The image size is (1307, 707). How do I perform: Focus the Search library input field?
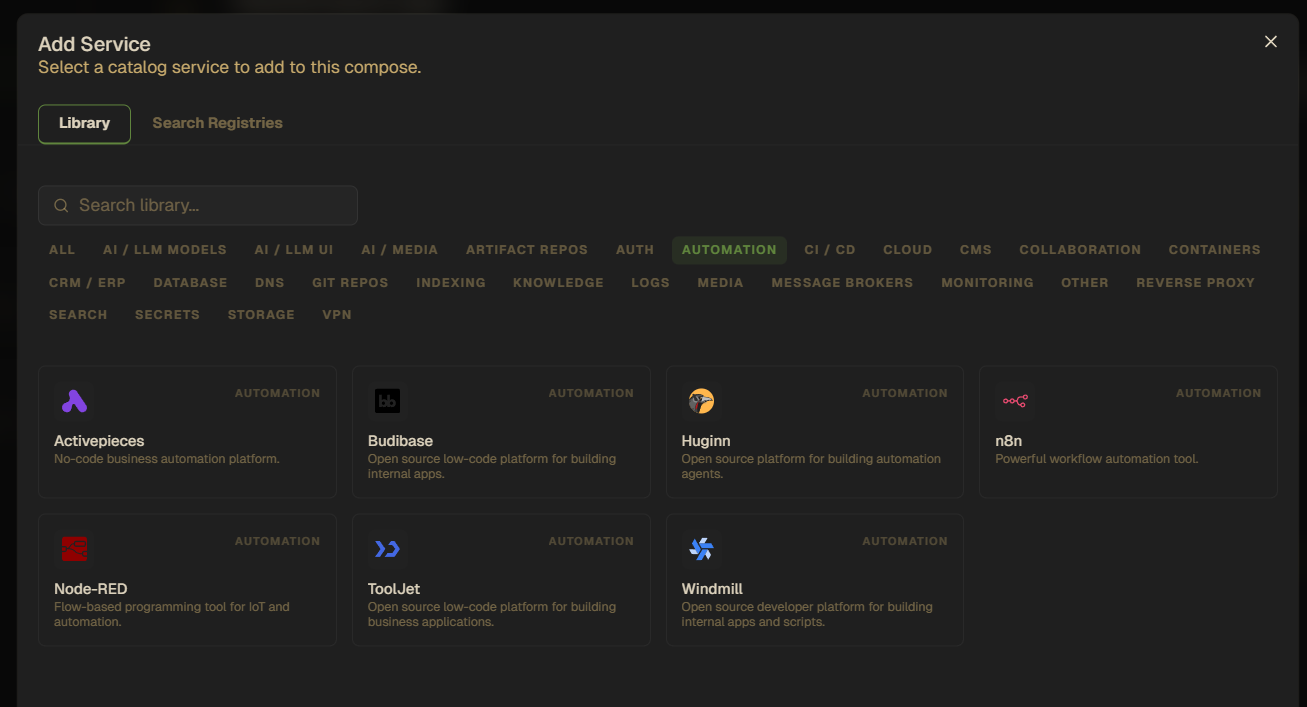(198, 205)
